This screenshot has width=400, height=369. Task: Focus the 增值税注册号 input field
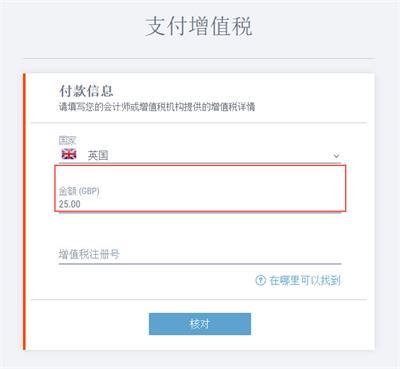200,254
